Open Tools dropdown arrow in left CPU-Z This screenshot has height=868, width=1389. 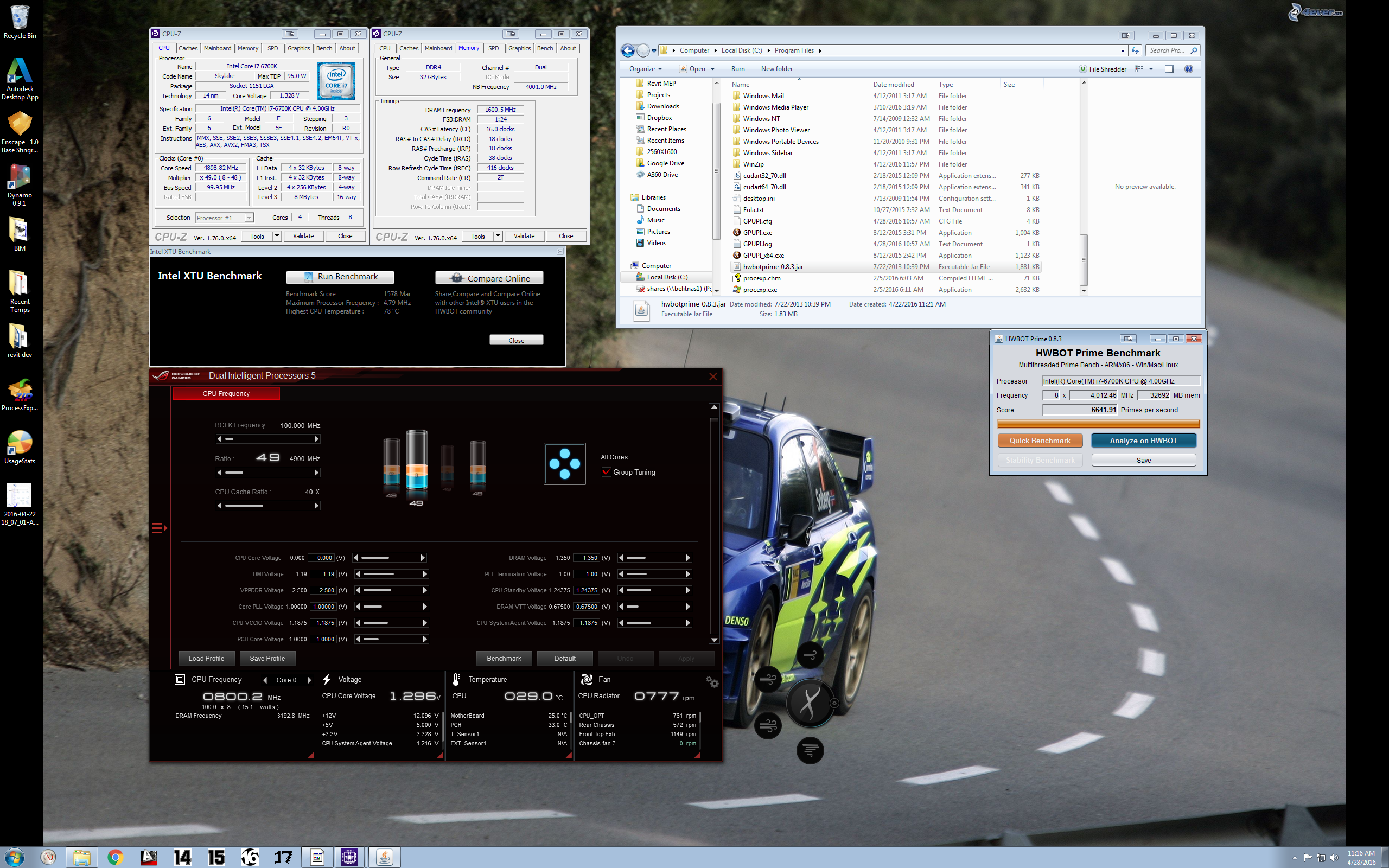(x=277, y=236)
